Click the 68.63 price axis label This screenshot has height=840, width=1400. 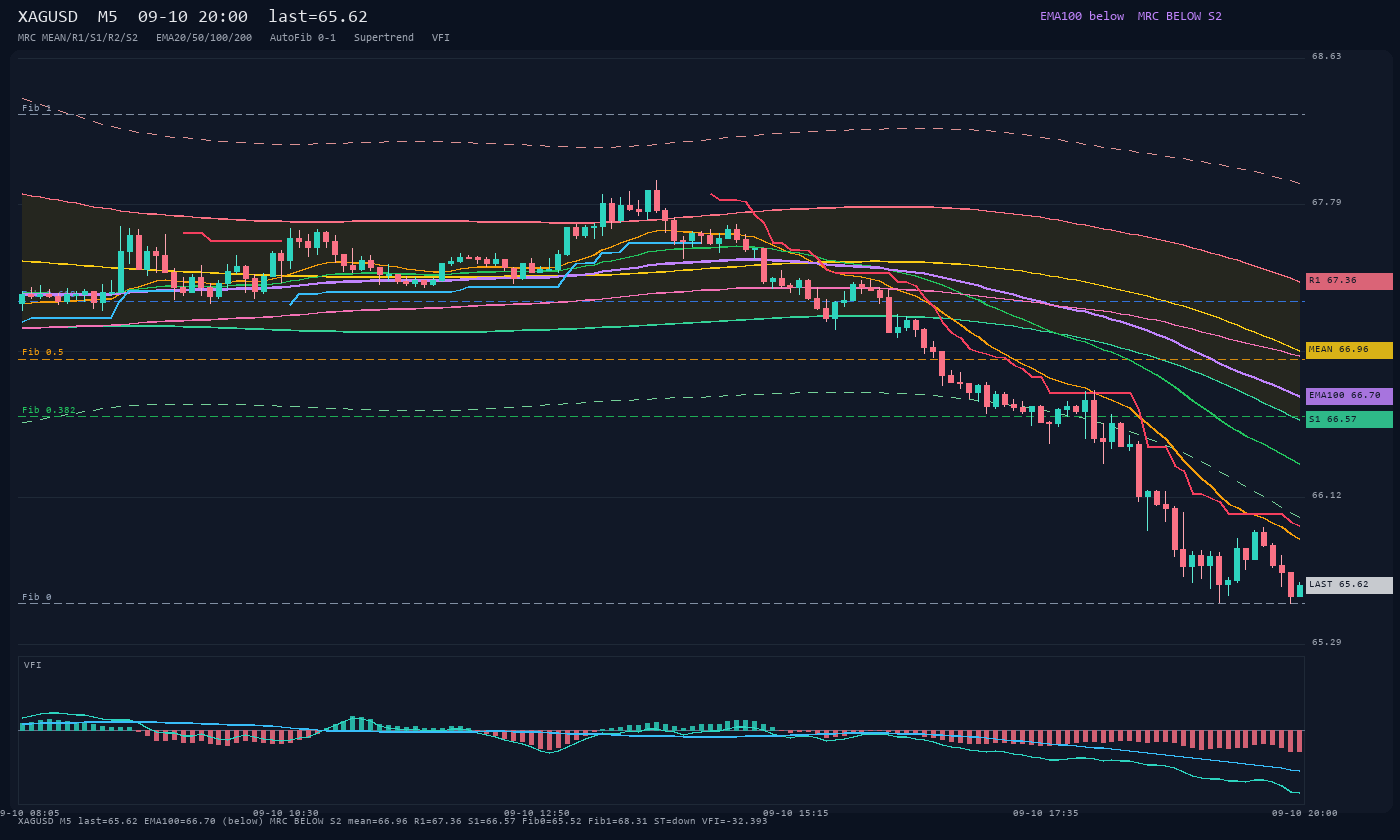[1327, 56]
